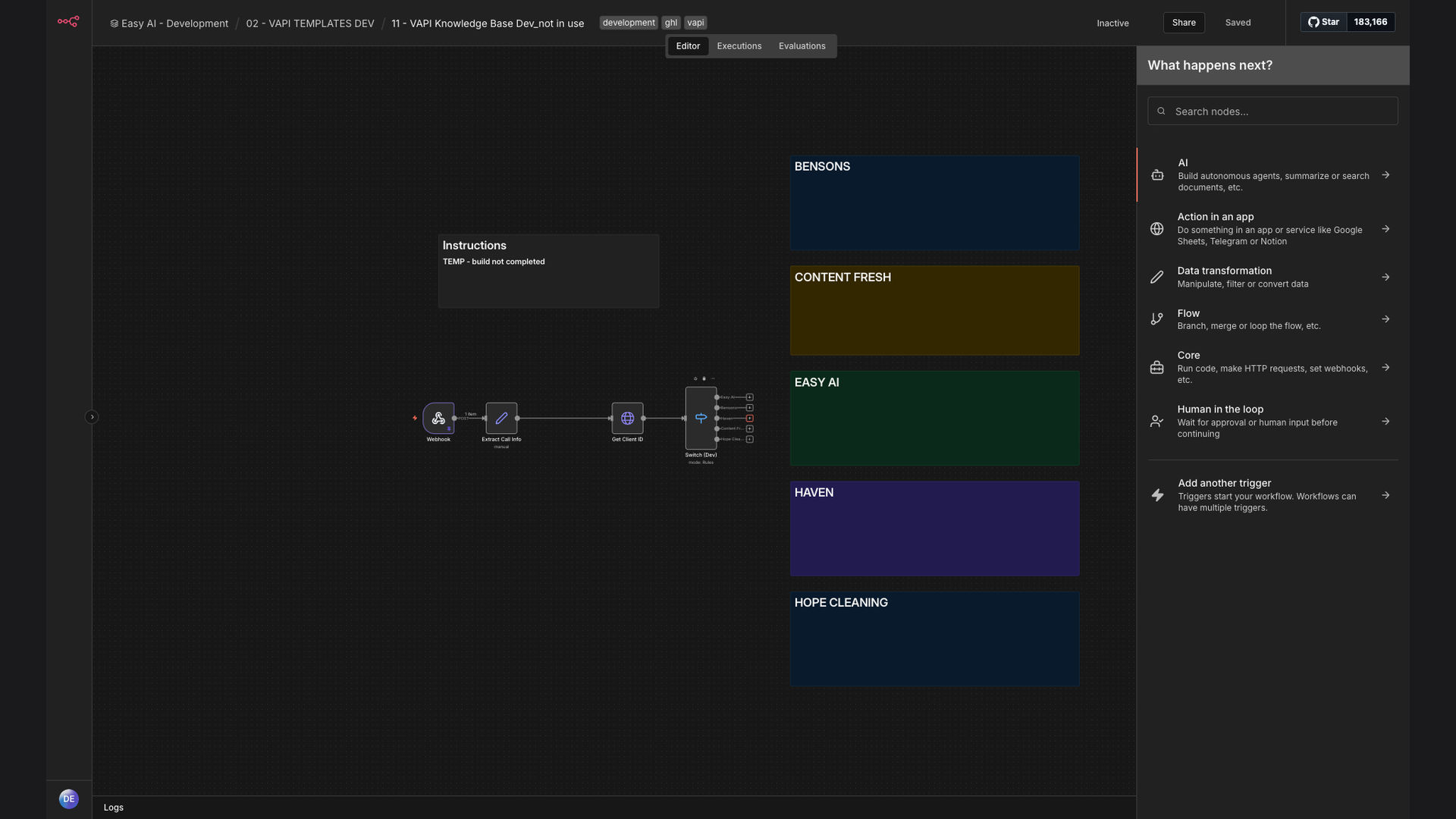Screen dimensions: 1456x819
Task: Open the Extract Call Info edit node
Action: 501,418
